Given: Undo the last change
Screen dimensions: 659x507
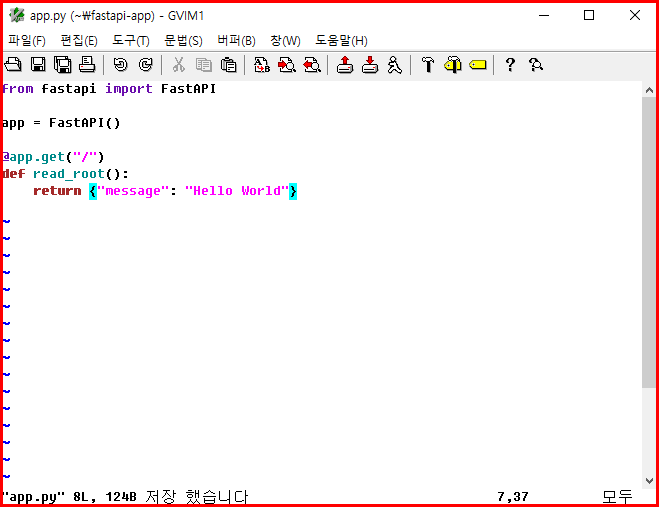Looking at the screenshot, I should [x=121, y=65].
